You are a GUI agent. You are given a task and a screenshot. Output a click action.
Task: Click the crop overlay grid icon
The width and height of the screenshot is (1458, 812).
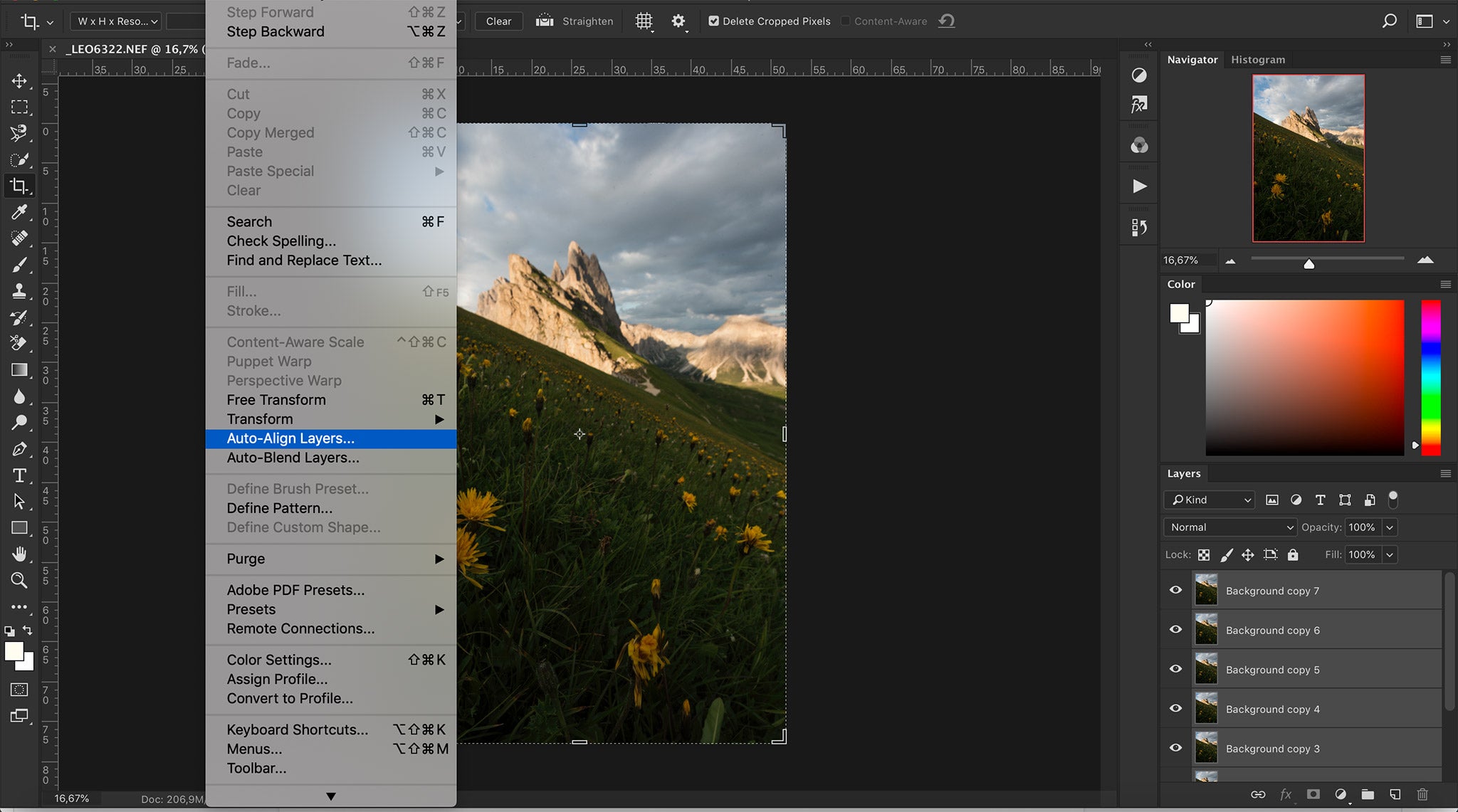click(x=644, y=21)
